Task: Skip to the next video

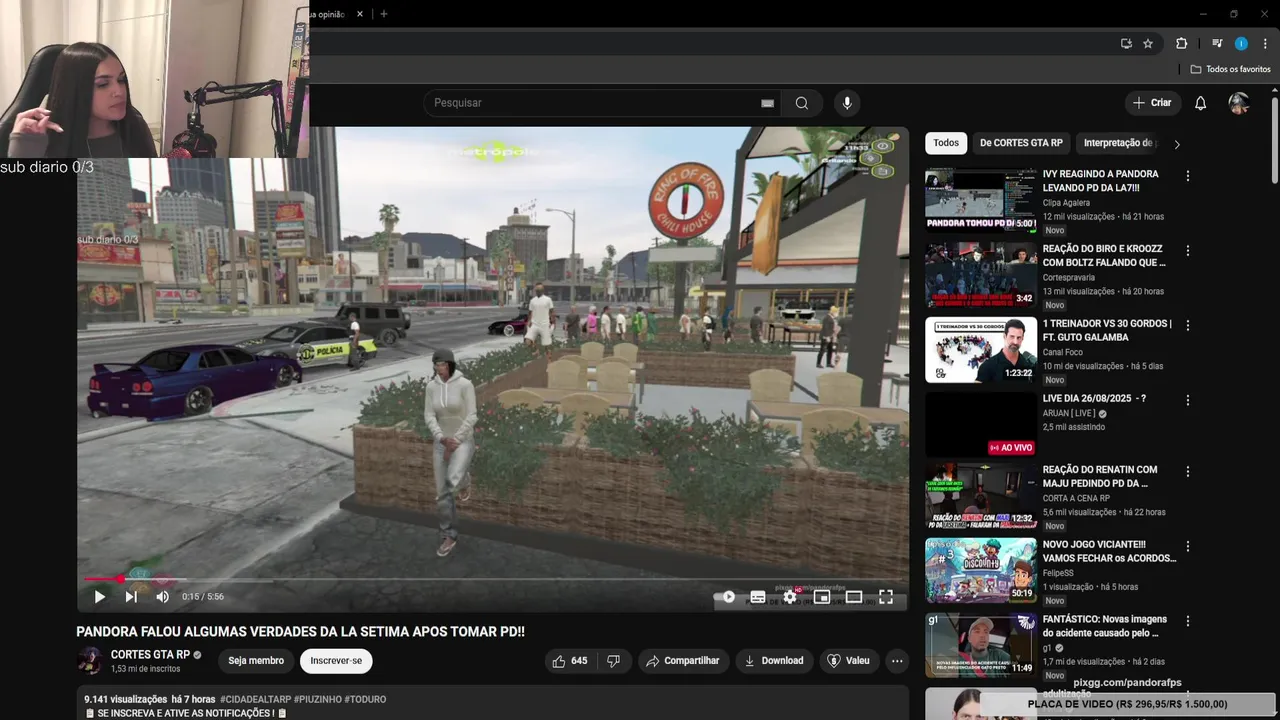Action: 131,597
